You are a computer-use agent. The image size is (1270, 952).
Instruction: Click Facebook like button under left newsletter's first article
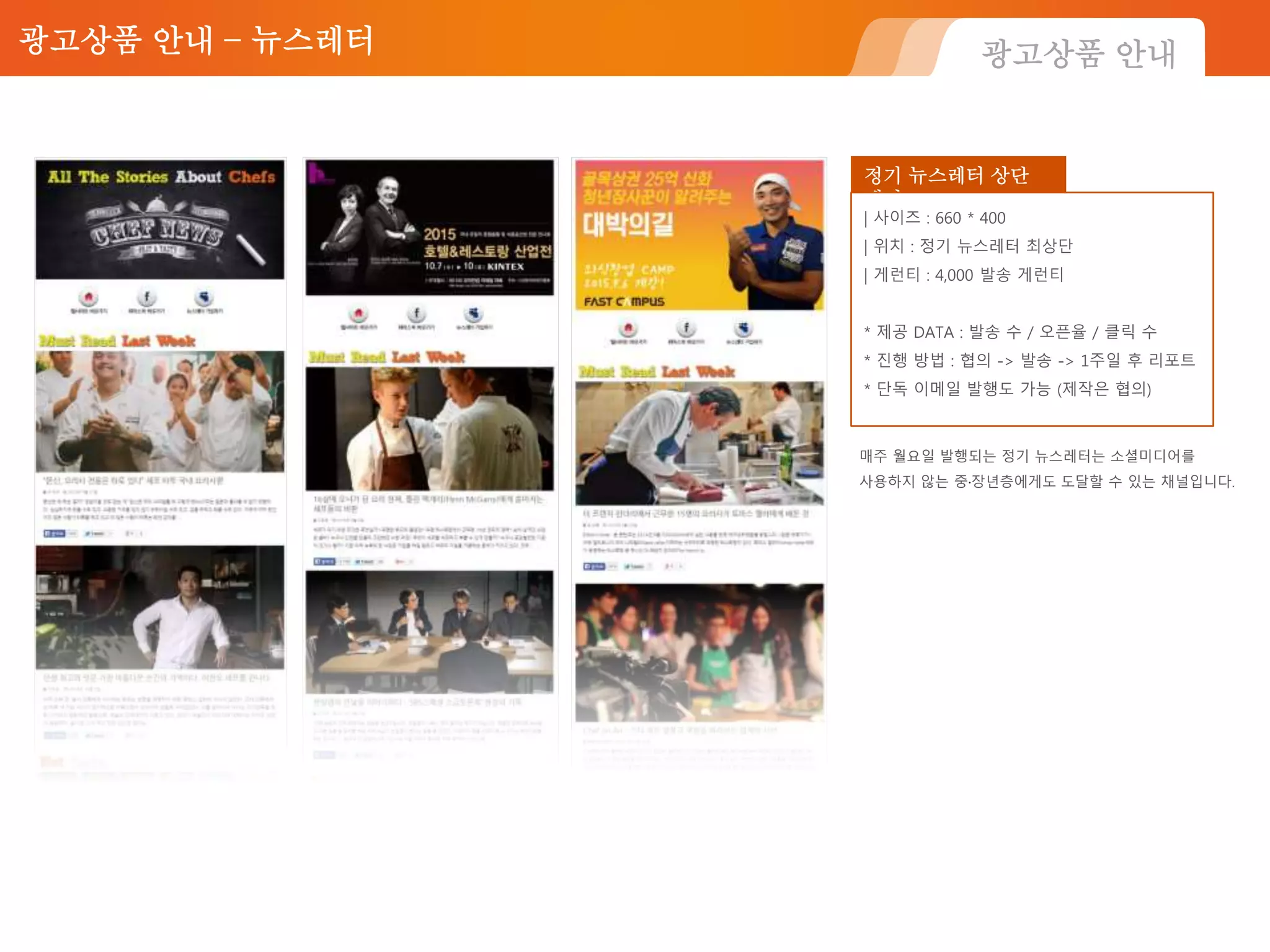(55, 533)
